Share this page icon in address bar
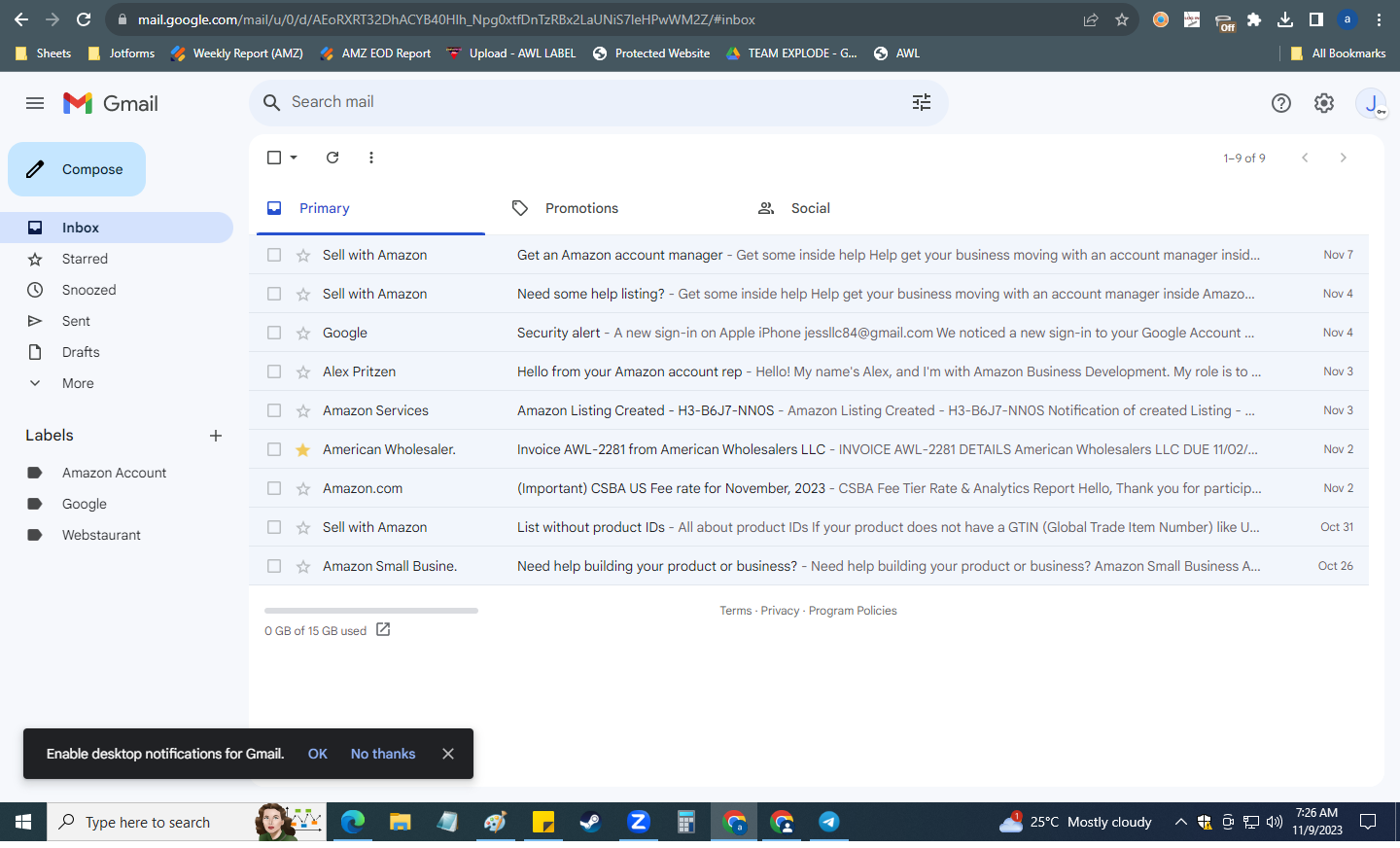This screenshot has height=848, width=1400. pyautogui.click(x=1091, y=19)
